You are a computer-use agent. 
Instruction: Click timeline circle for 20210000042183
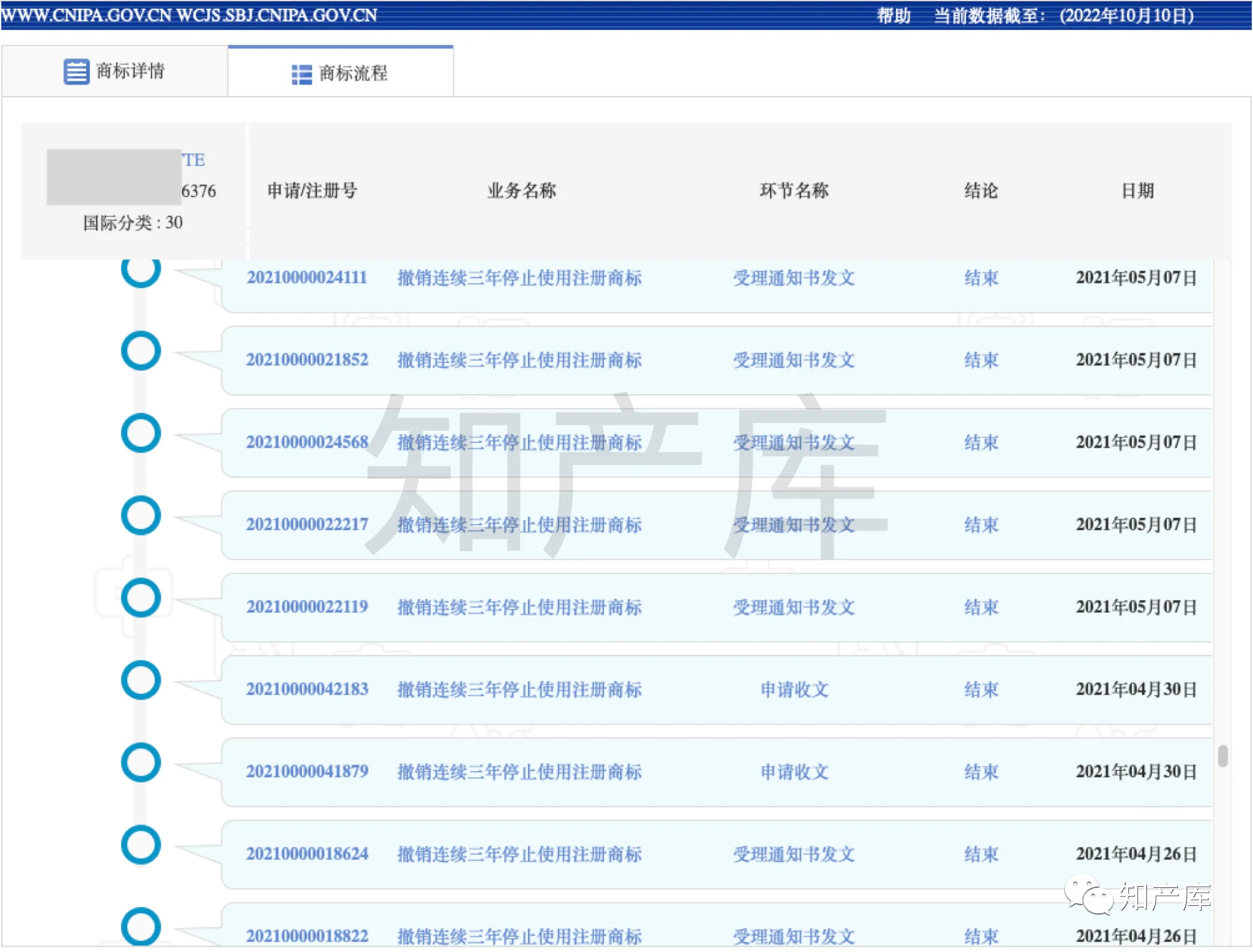141,680
